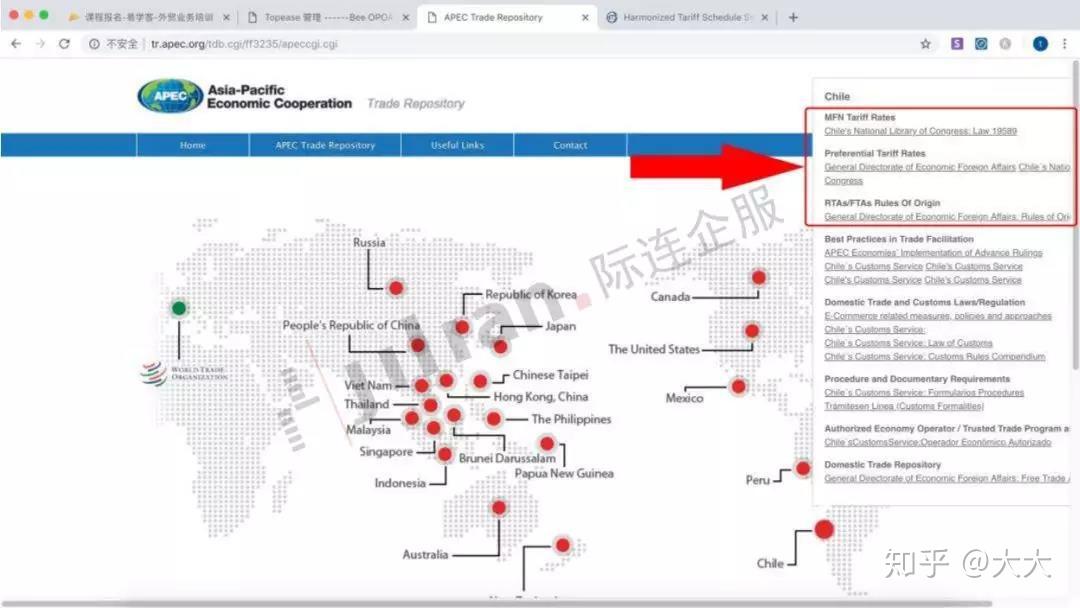Click The Philippines label

tap(571, 419)
